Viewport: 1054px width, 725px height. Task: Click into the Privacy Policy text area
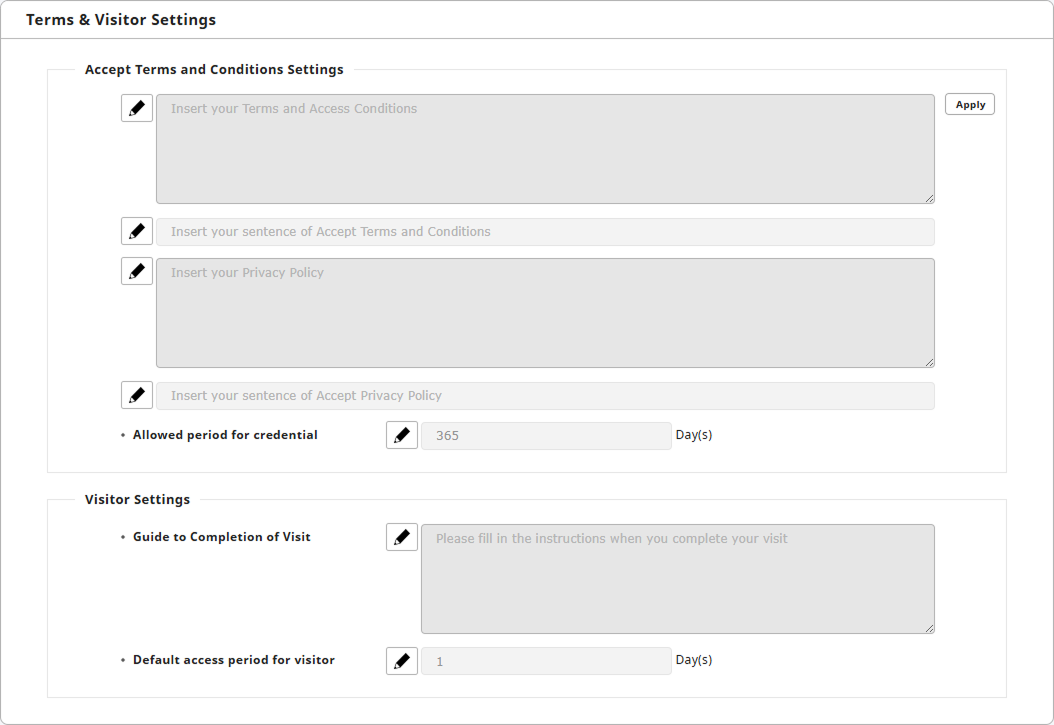[545, 313]
